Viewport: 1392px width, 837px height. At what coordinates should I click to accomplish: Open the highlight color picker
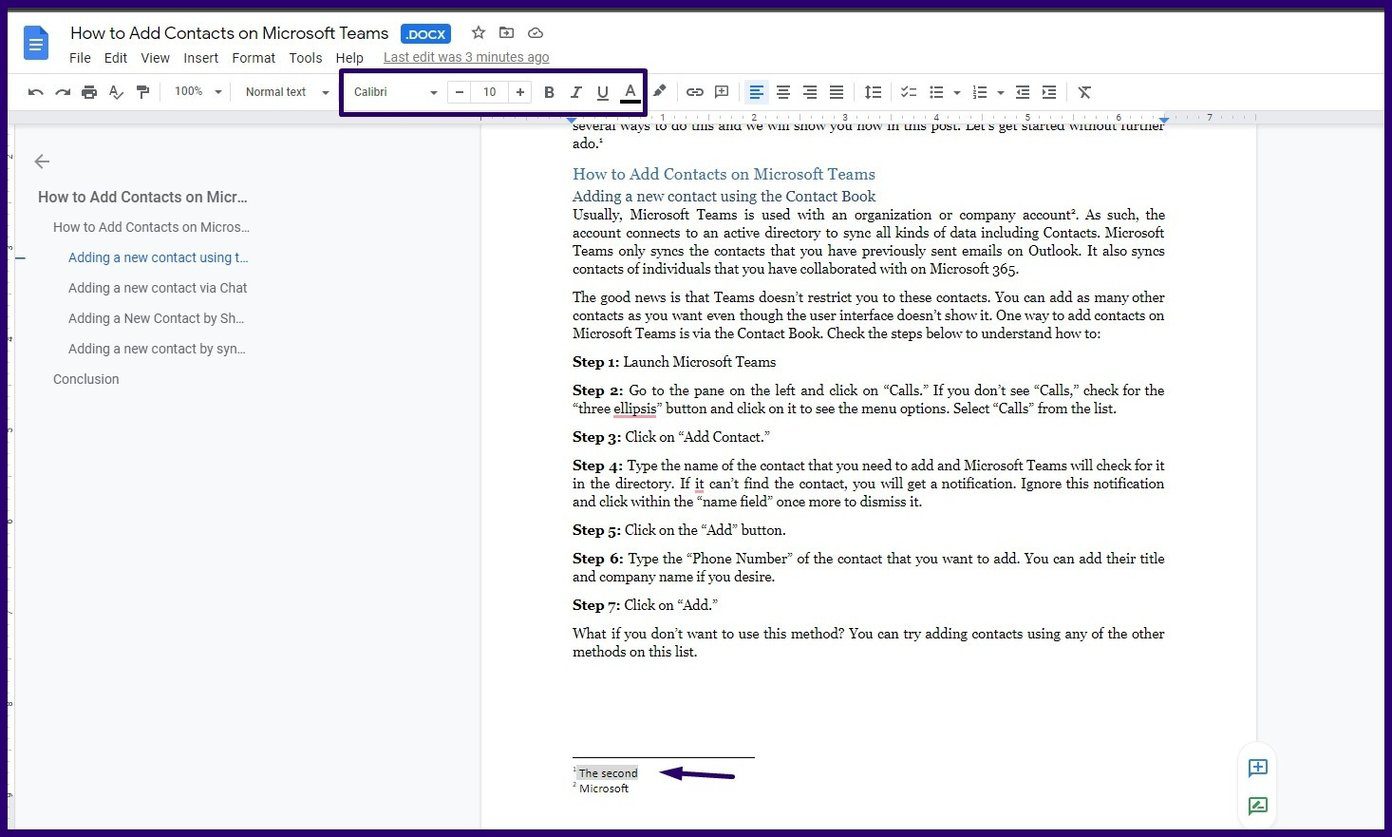coord(659,92)
